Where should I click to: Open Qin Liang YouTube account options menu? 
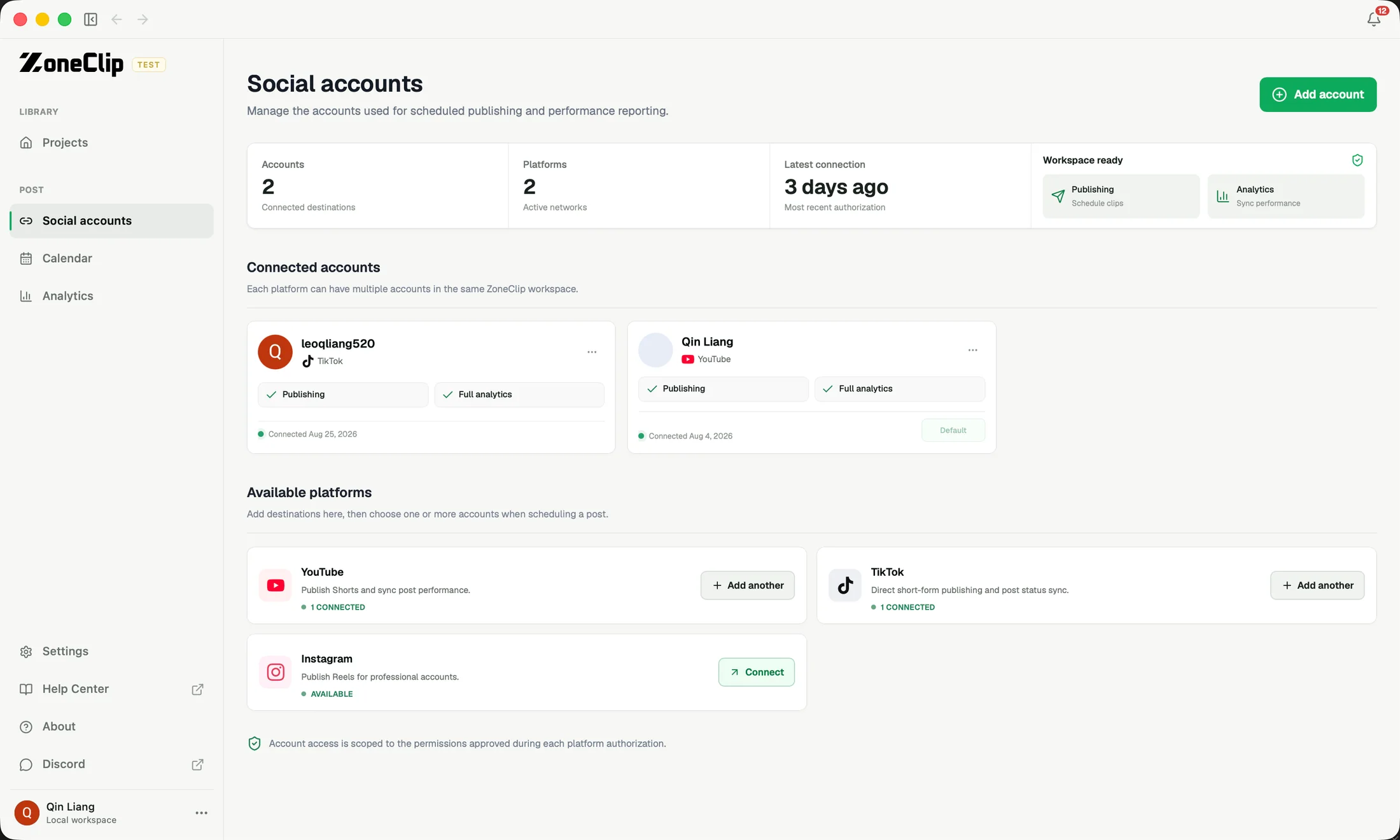[972, 350]
